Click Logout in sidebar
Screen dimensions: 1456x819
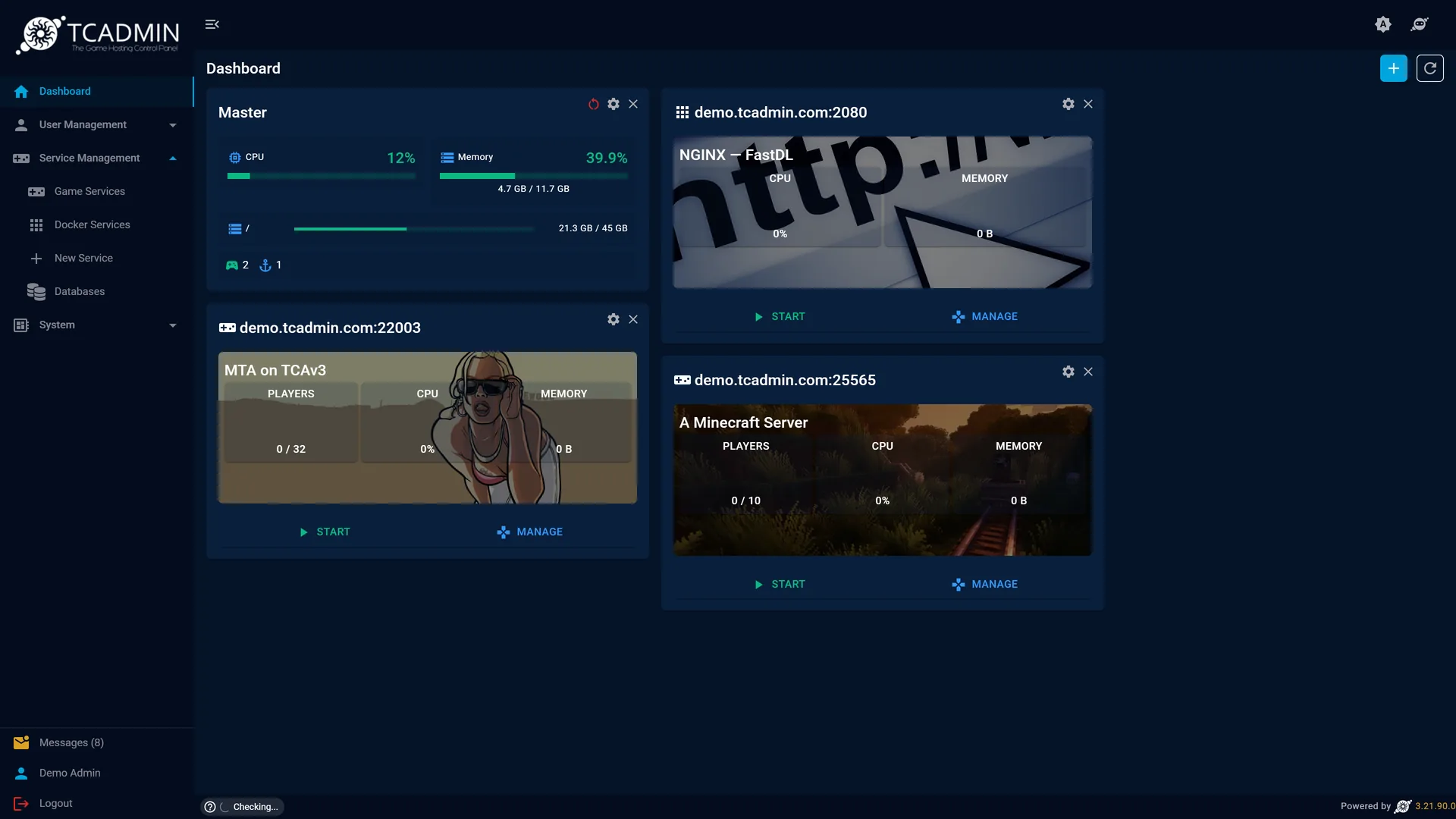pyautogui.click(x=96, y=803)
